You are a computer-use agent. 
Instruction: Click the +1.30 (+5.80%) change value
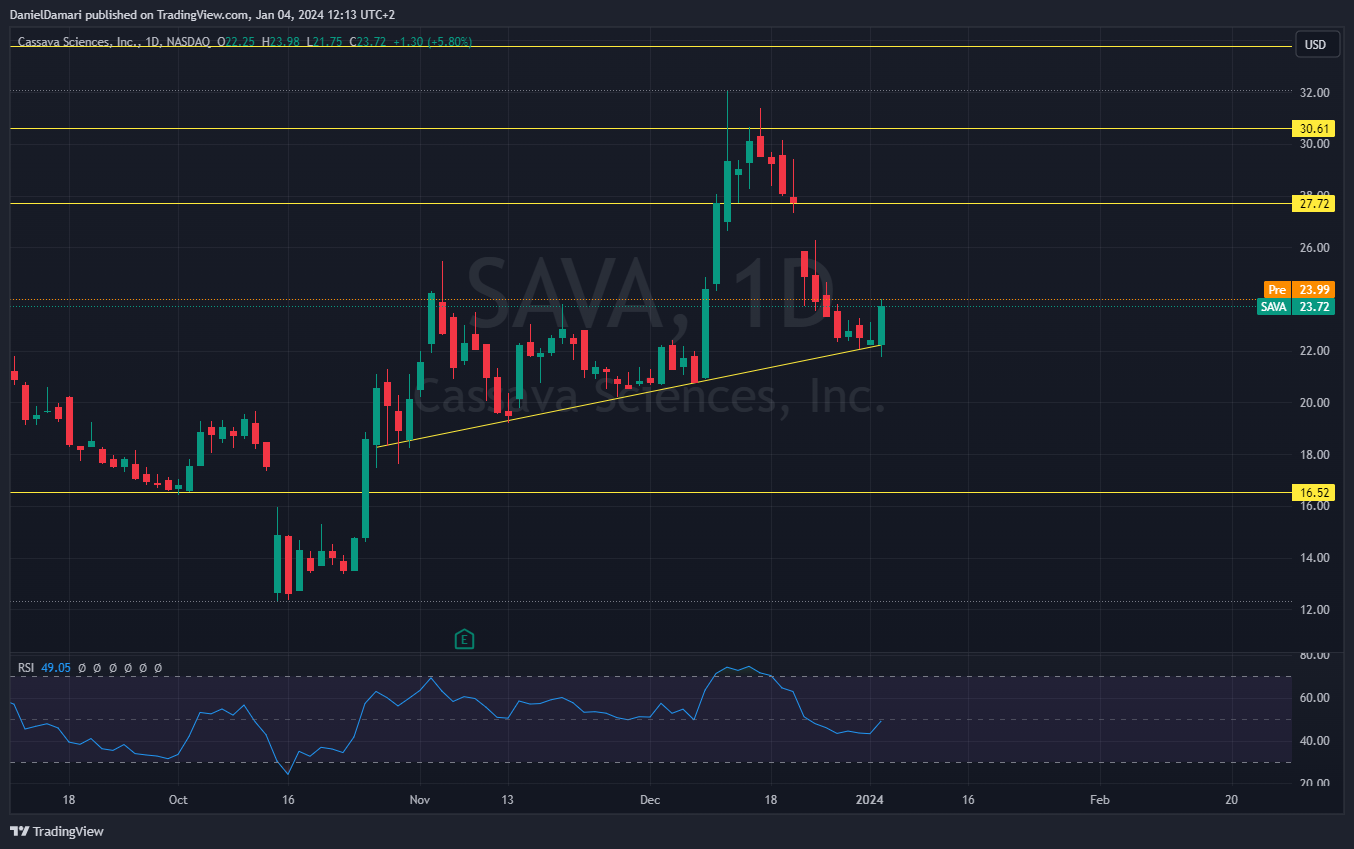click(433, 42)
